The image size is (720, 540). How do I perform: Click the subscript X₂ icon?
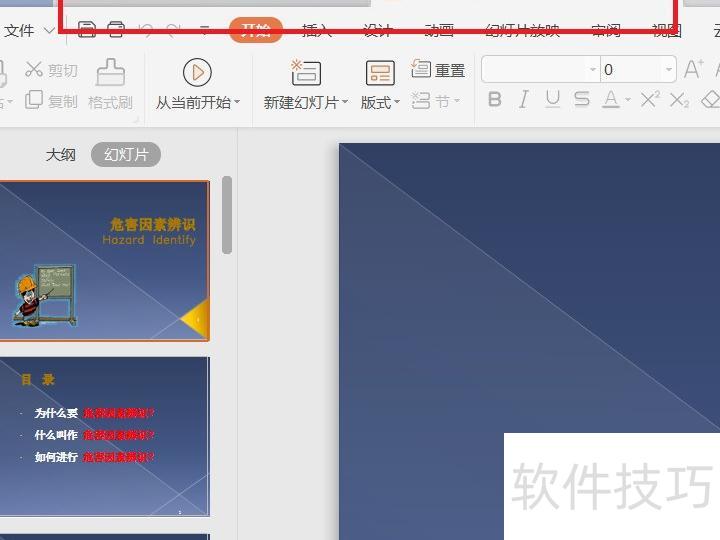point(679,100)
